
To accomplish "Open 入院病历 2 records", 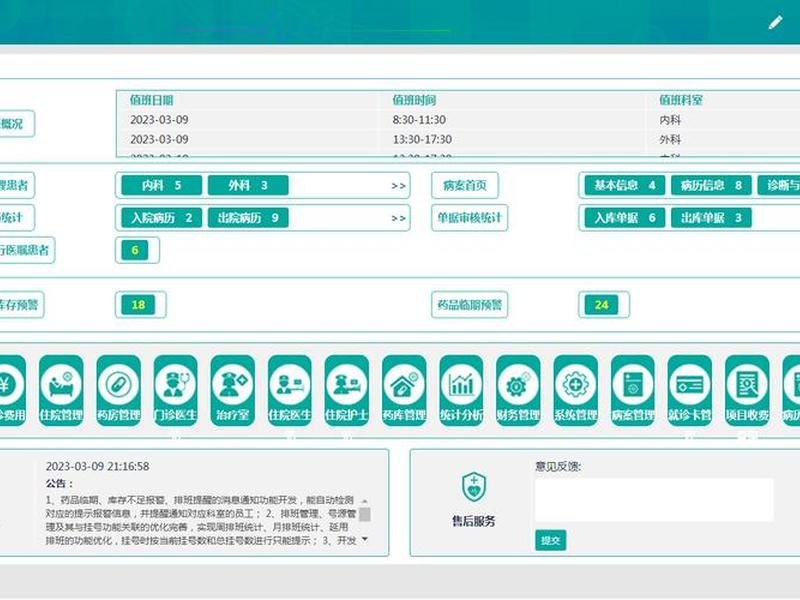I will coord(162,218).
